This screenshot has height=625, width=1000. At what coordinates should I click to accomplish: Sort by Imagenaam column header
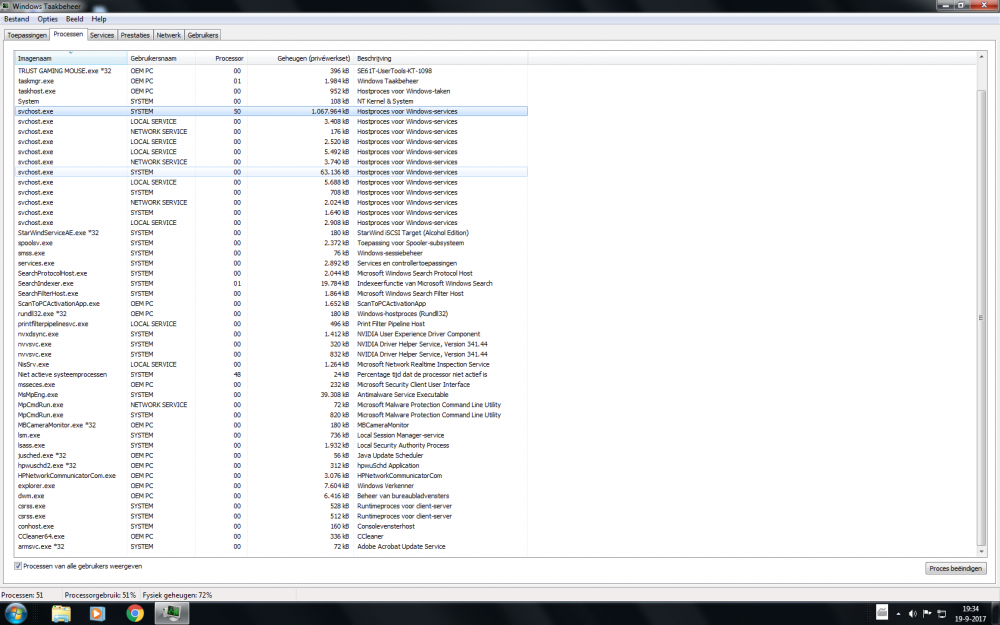point(71,58)
